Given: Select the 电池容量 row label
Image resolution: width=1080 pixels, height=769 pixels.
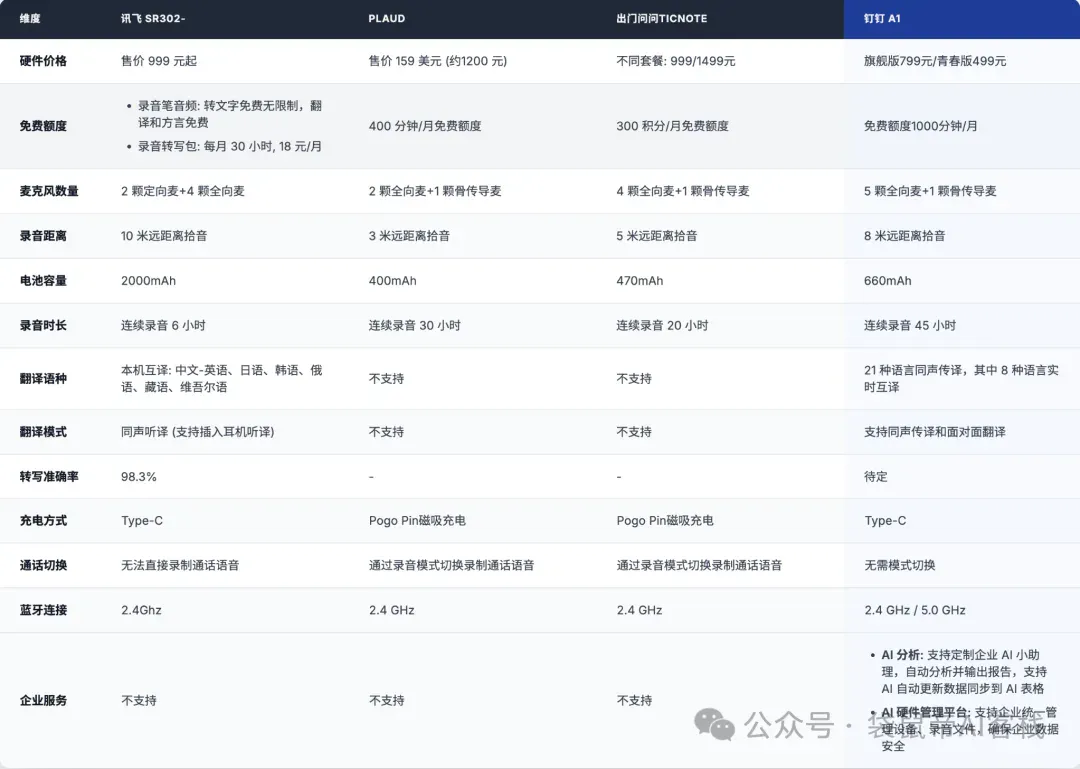Looking at the screenshot, I should [x=43, y=280].
